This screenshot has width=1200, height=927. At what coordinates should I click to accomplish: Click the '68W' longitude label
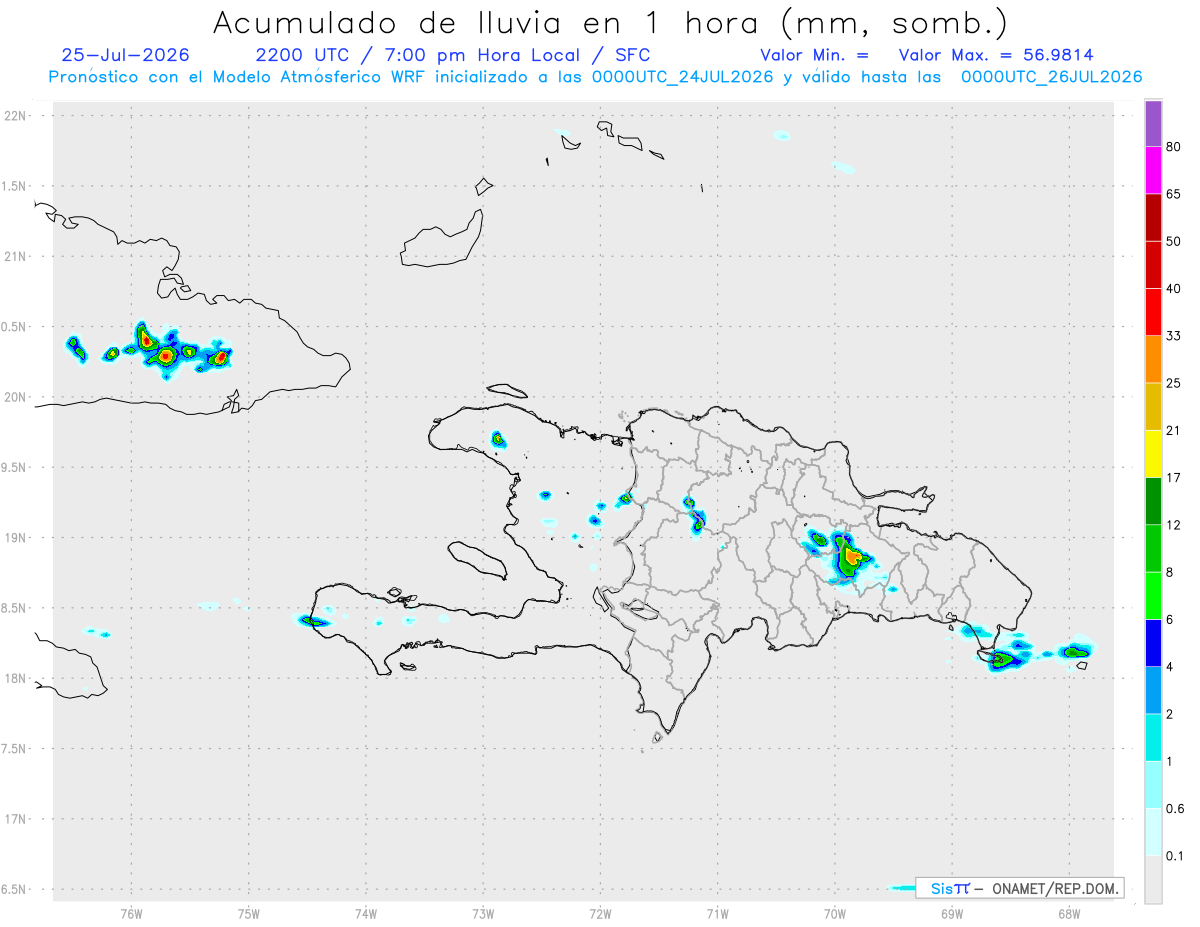(x=1068, y=914)
